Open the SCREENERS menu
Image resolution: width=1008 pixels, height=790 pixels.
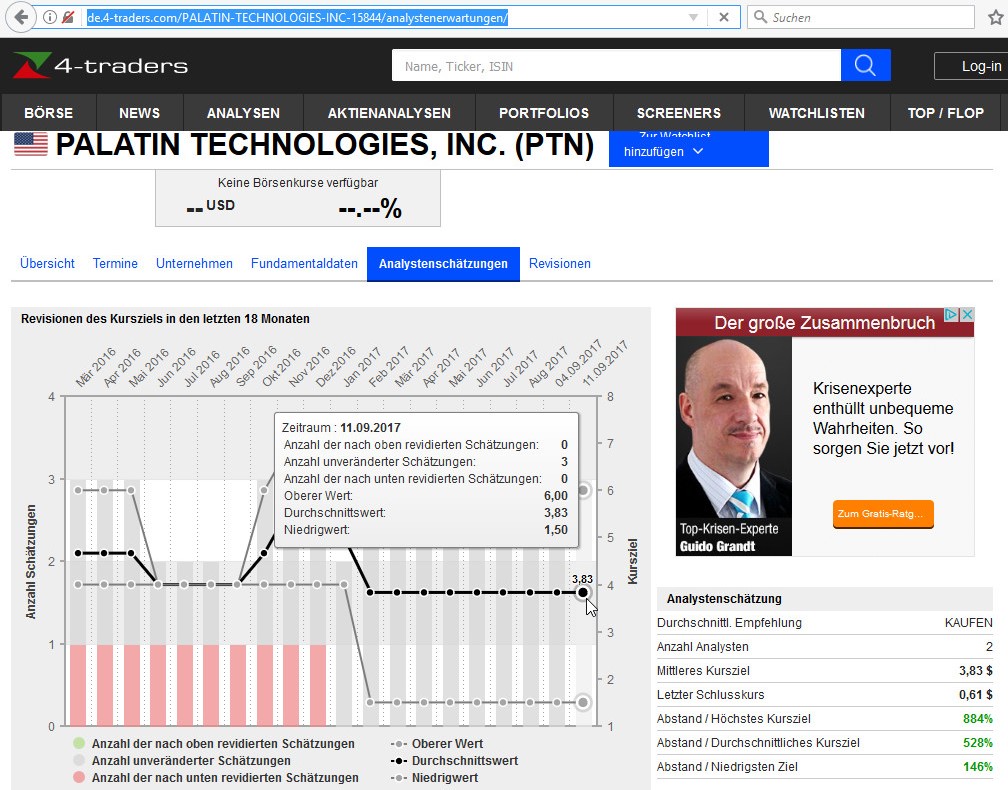[679, 113]
